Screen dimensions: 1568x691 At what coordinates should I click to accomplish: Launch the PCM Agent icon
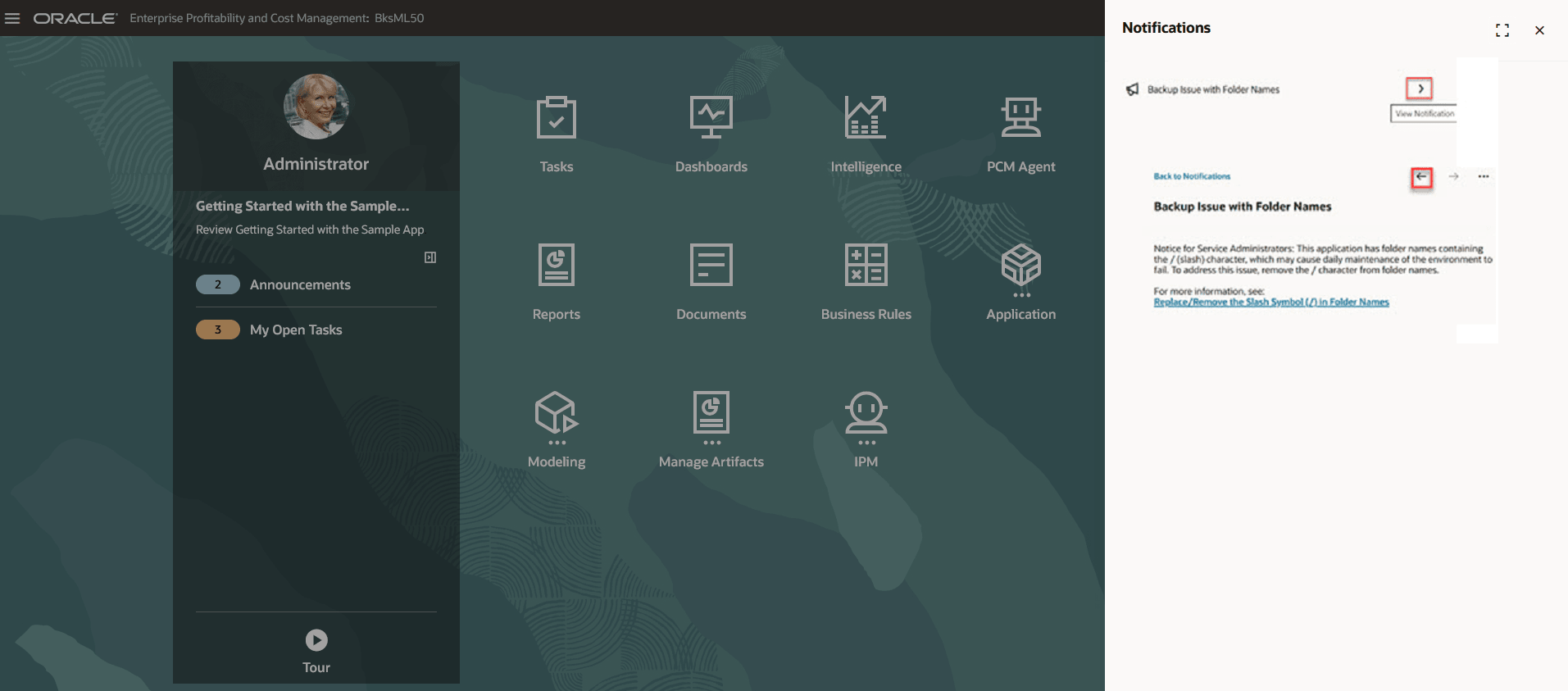pos(1020,118)
